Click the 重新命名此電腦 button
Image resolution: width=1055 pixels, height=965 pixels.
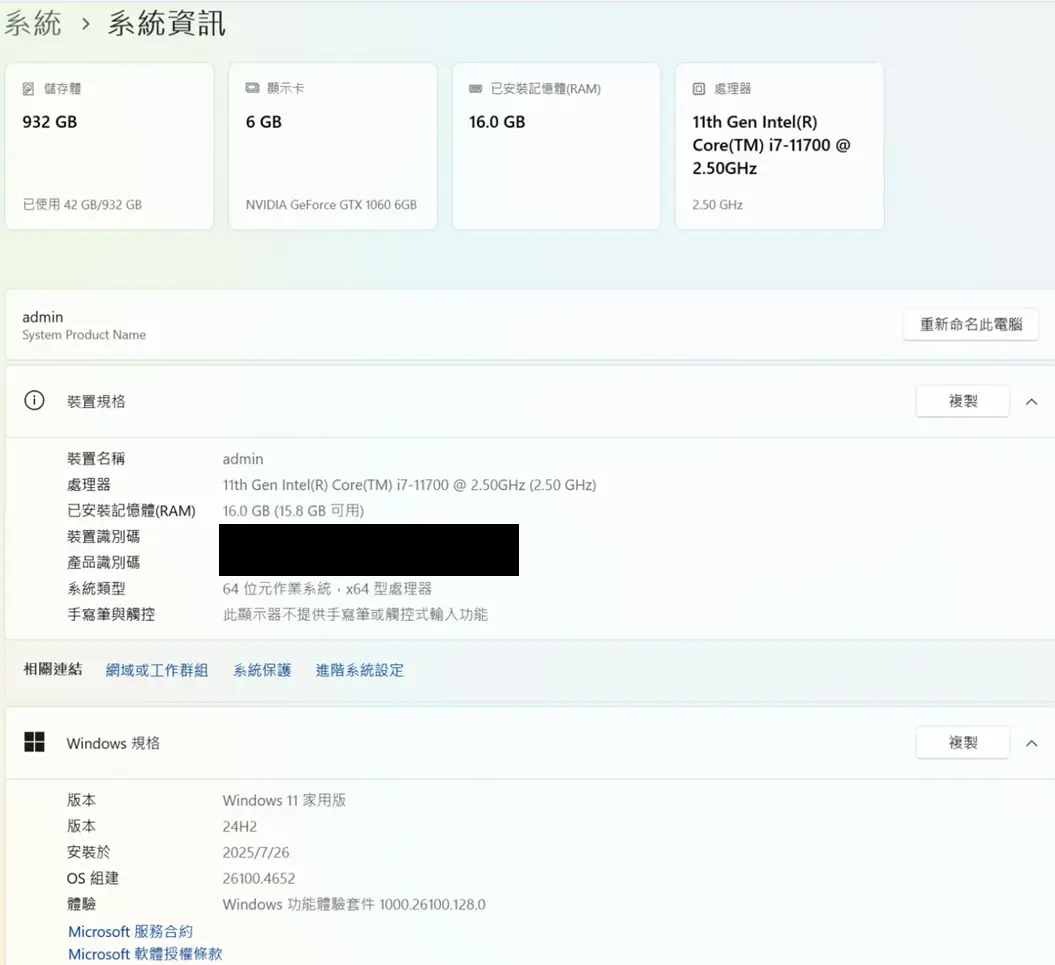click(x=971, y=324)
